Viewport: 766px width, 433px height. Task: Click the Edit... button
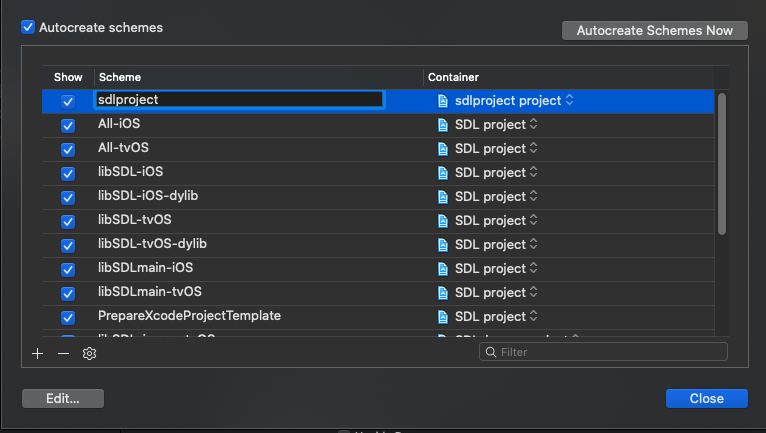click(63, 398)
